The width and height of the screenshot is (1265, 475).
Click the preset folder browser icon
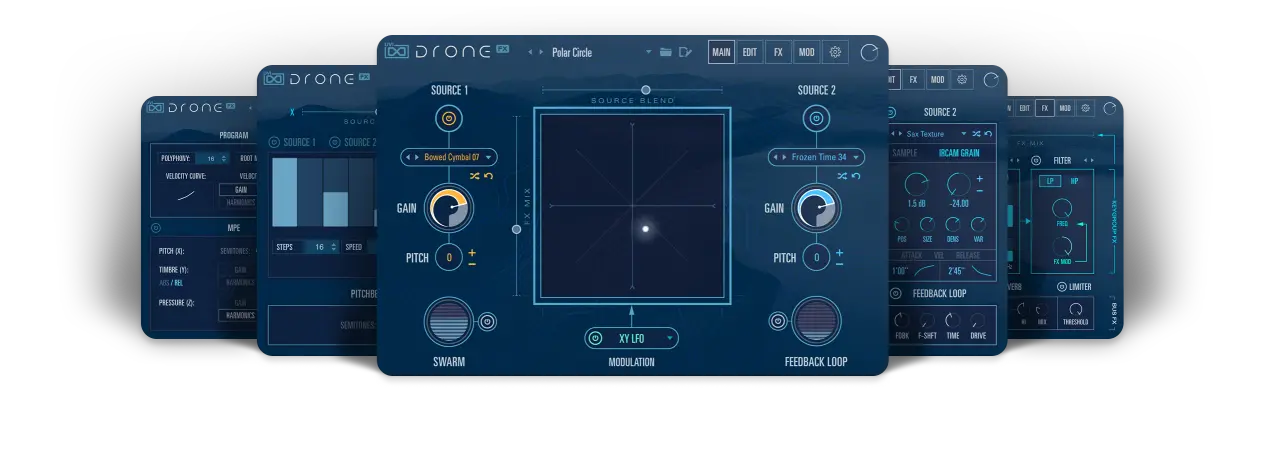click(665, 52)
